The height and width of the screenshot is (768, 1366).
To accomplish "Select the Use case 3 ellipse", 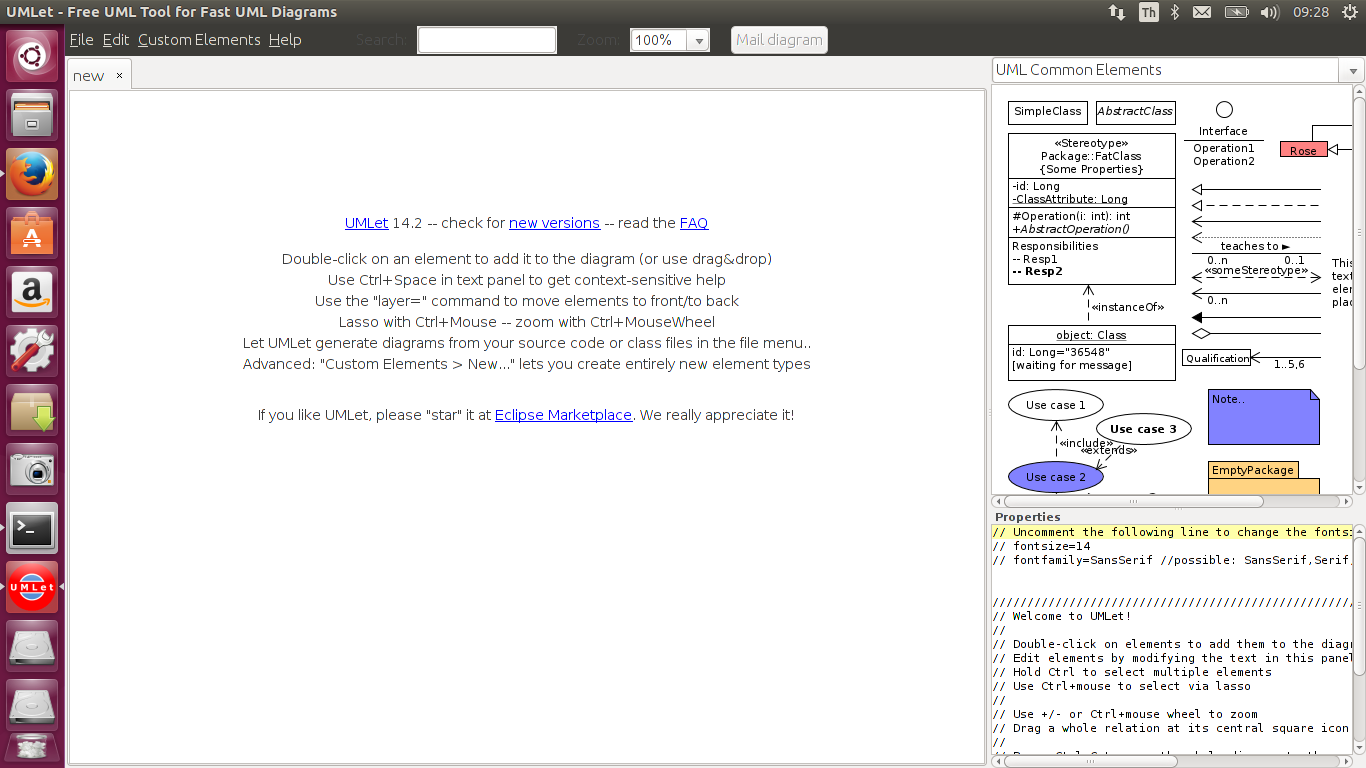I will 1143,429.
